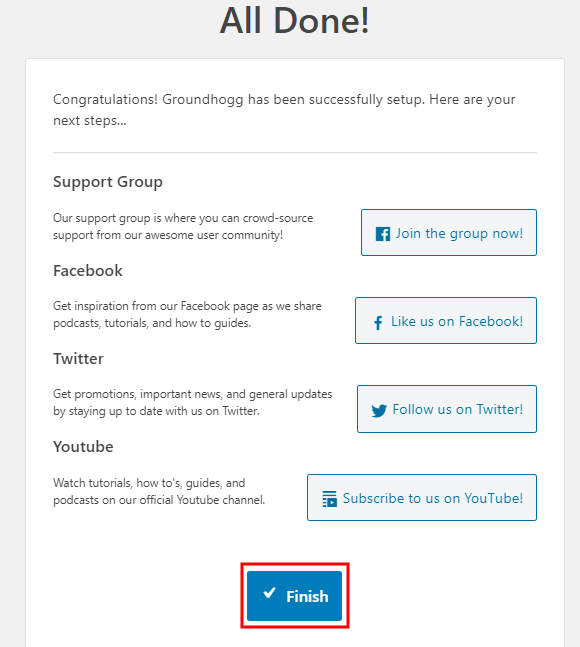Click the Facebook section heading
Viewport: 580px width, 647px height.
coord(88,271)
